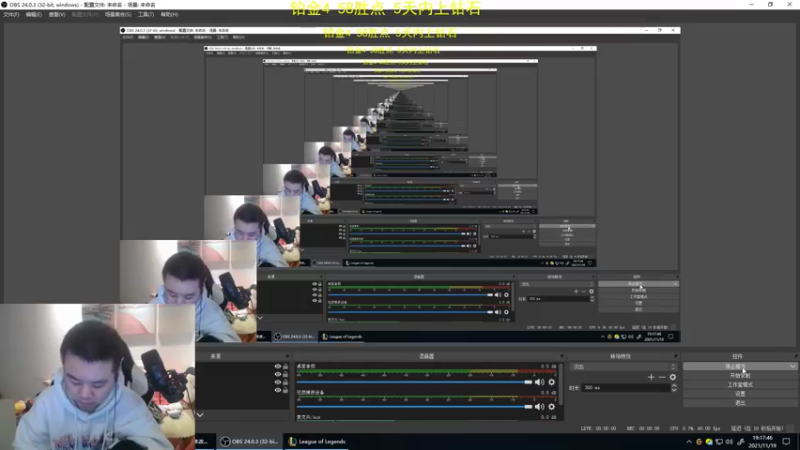Open transition properties gear icon
This screenshot has height=450, width=800.
[673, 377]
